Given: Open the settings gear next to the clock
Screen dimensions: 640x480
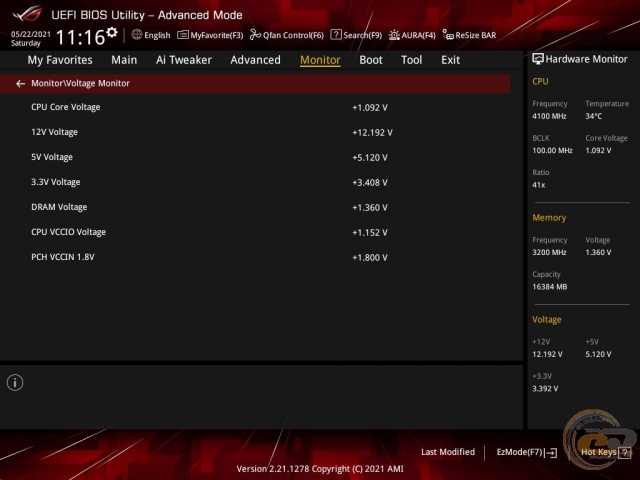Looking at the screenshot, I should tap(112, 32).
